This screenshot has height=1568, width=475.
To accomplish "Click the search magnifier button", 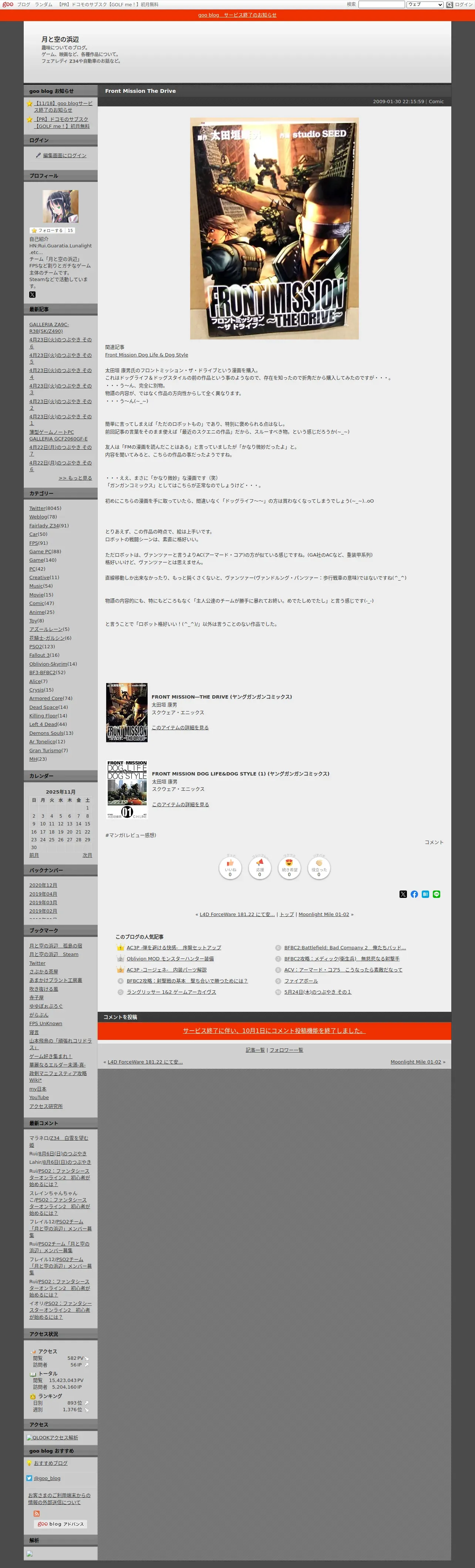I will coord(449,4).
